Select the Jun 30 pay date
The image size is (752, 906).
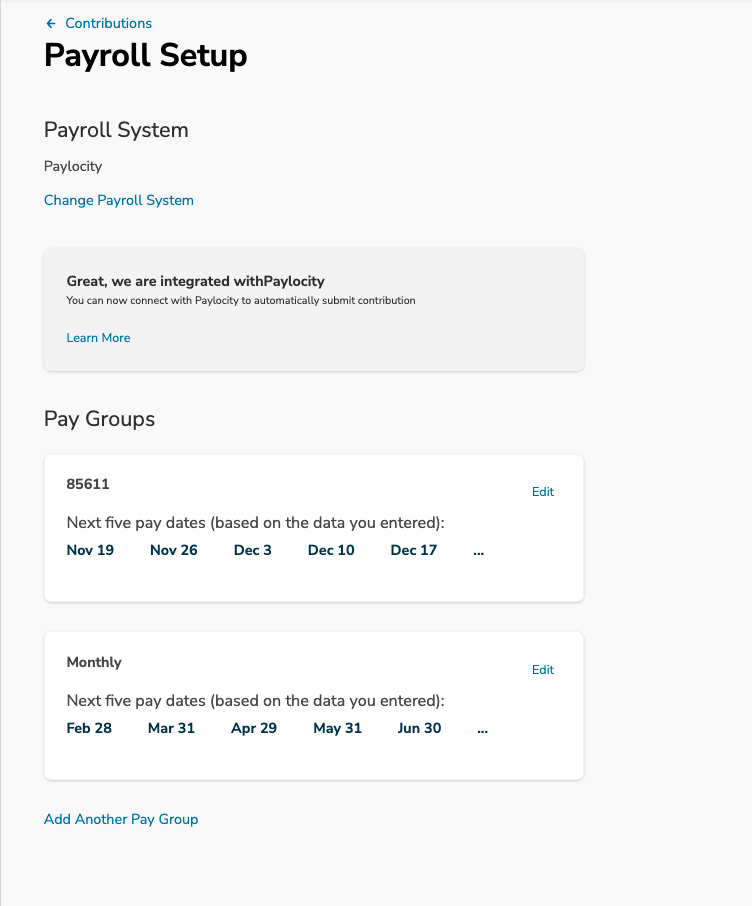[x=419, y=728]
